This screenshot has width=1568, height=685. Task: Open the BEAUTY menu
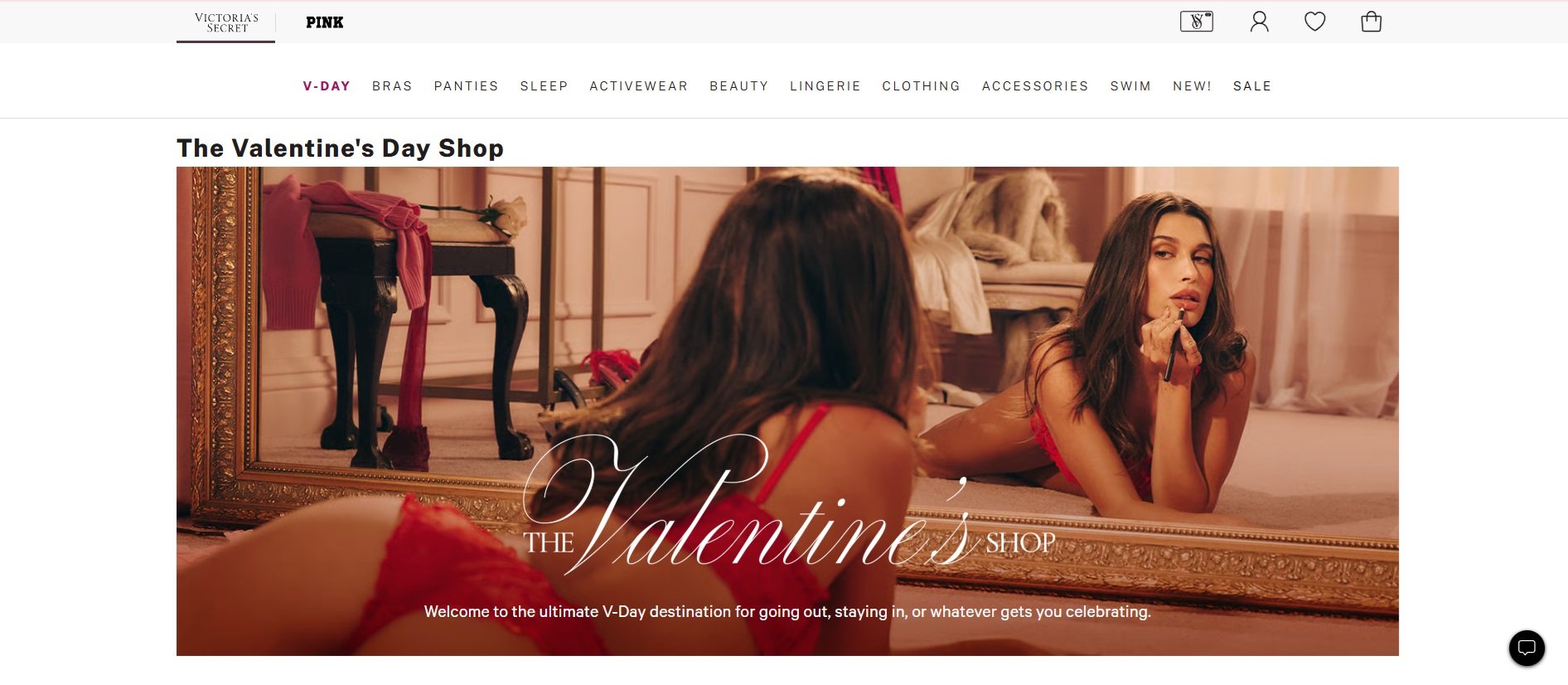(x=738, y=86)
